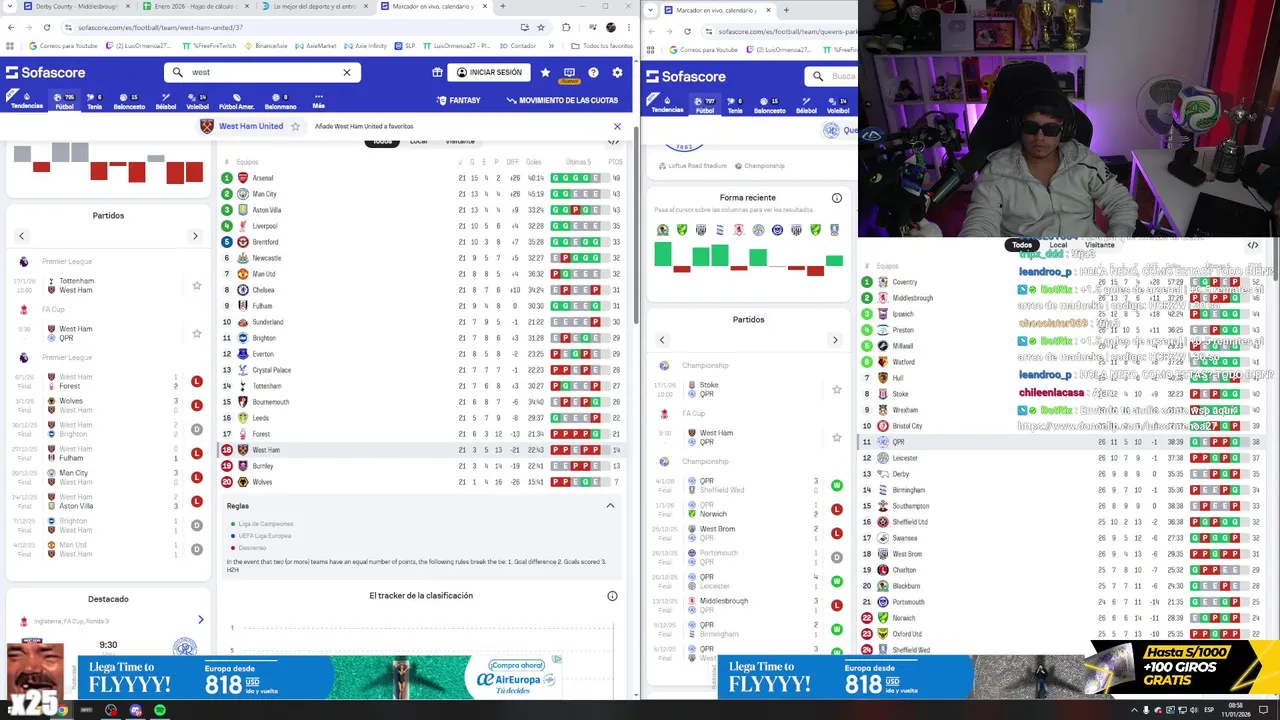Click the INICIAR SESIÓN button
1280x720 pixels.
click(489, 72)
